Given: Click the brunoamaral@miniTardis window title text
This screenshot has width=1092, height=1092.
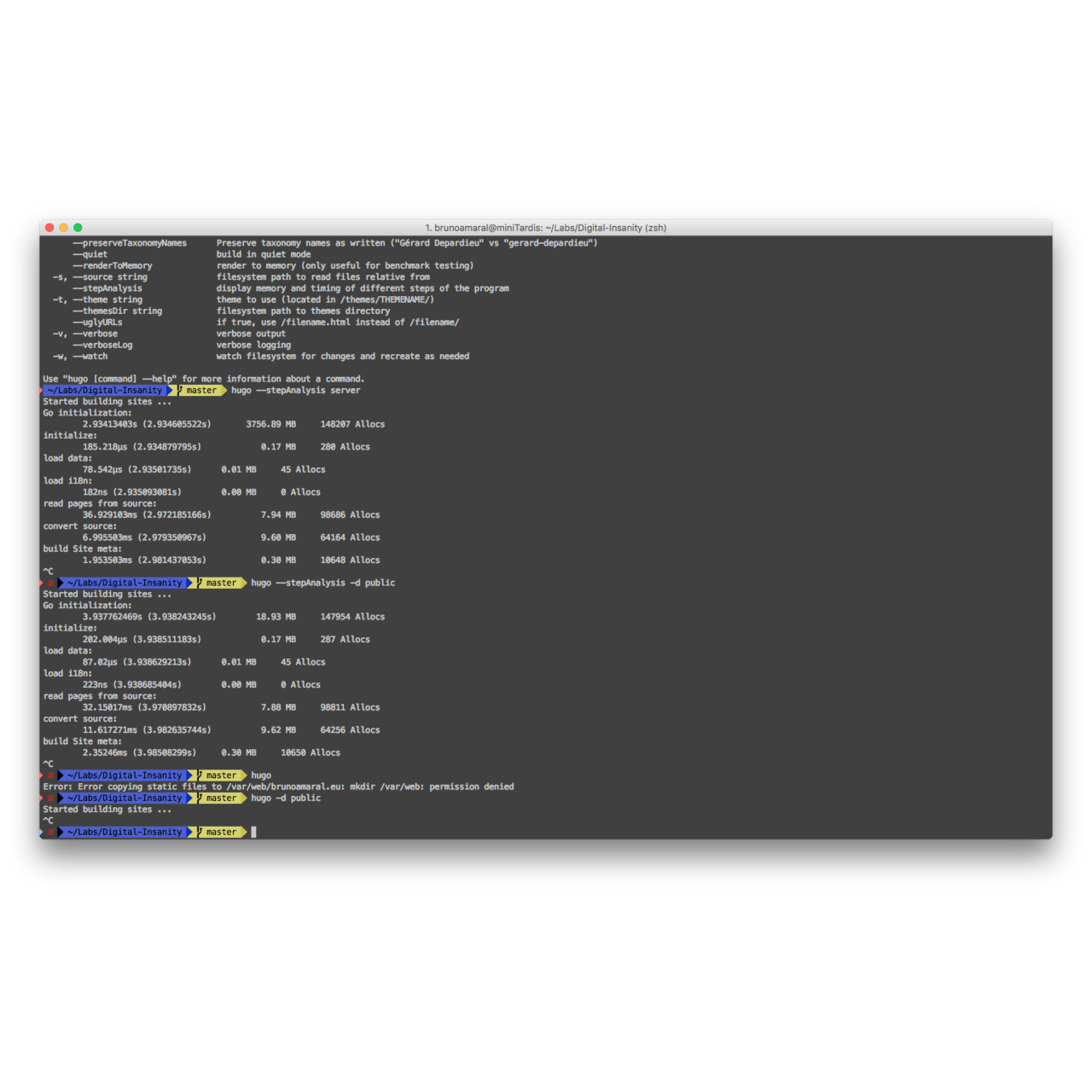Looking at the screenshot, I should pos(545,228).
